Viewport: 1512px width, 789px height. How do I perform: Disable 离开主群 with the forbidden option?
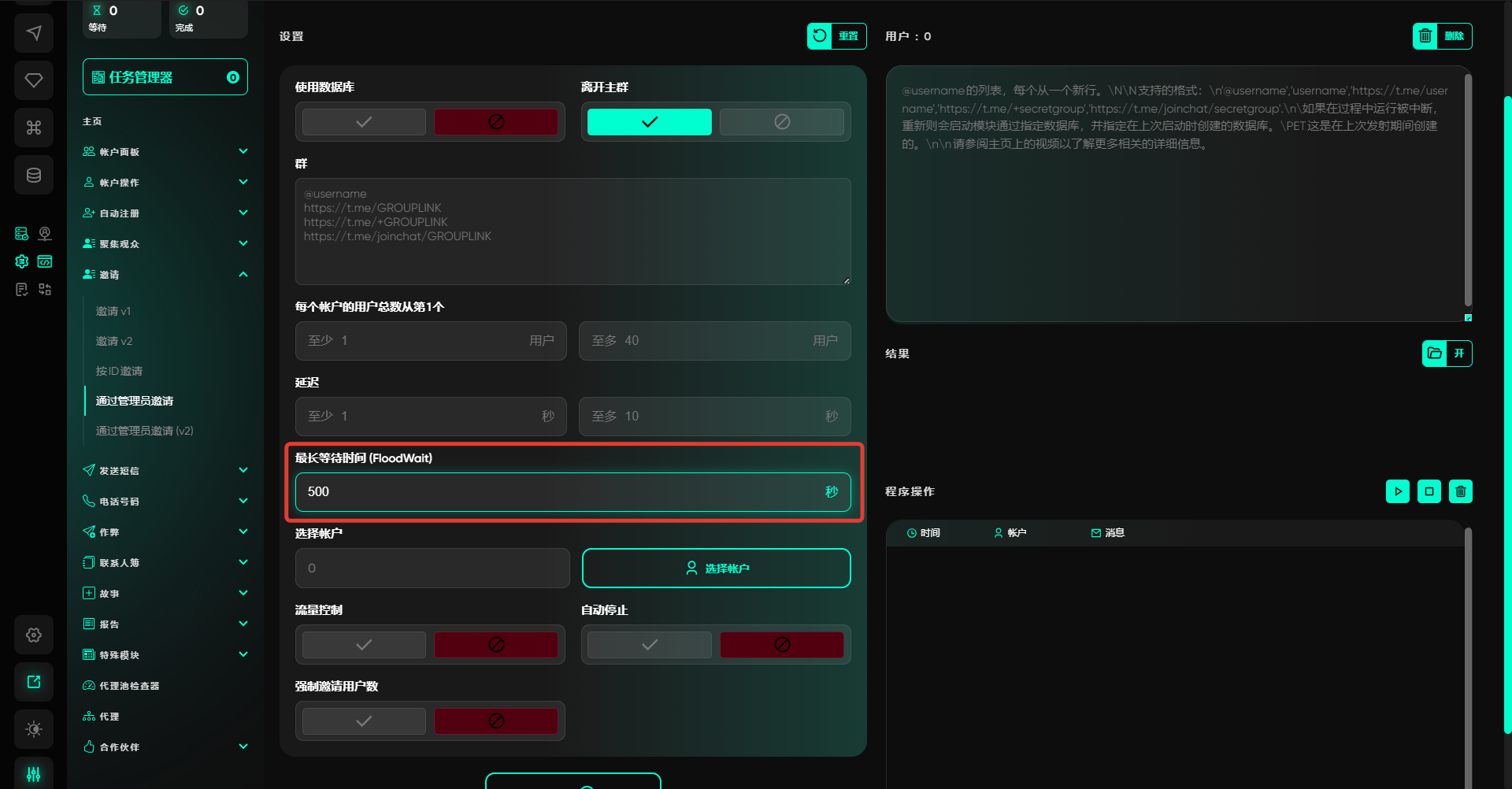(x=781, y=122)
